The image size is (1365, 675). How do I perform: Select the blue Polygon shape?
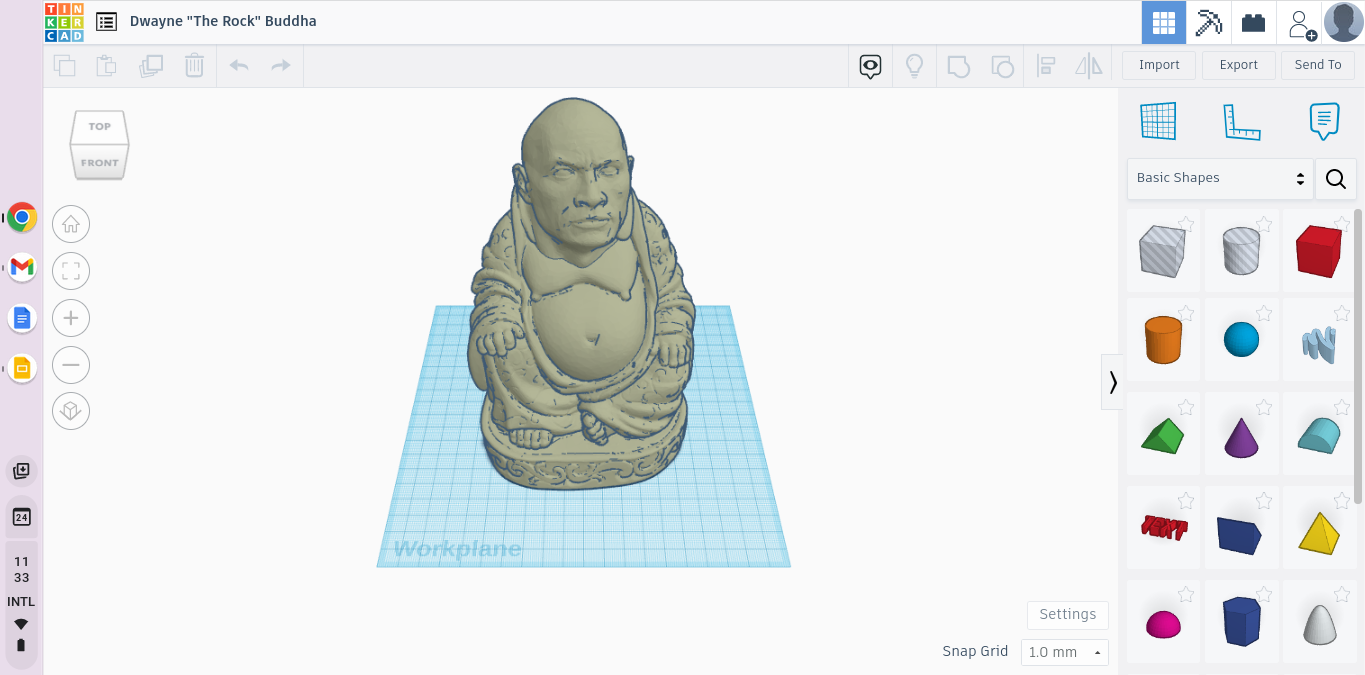coord(1241,621)
